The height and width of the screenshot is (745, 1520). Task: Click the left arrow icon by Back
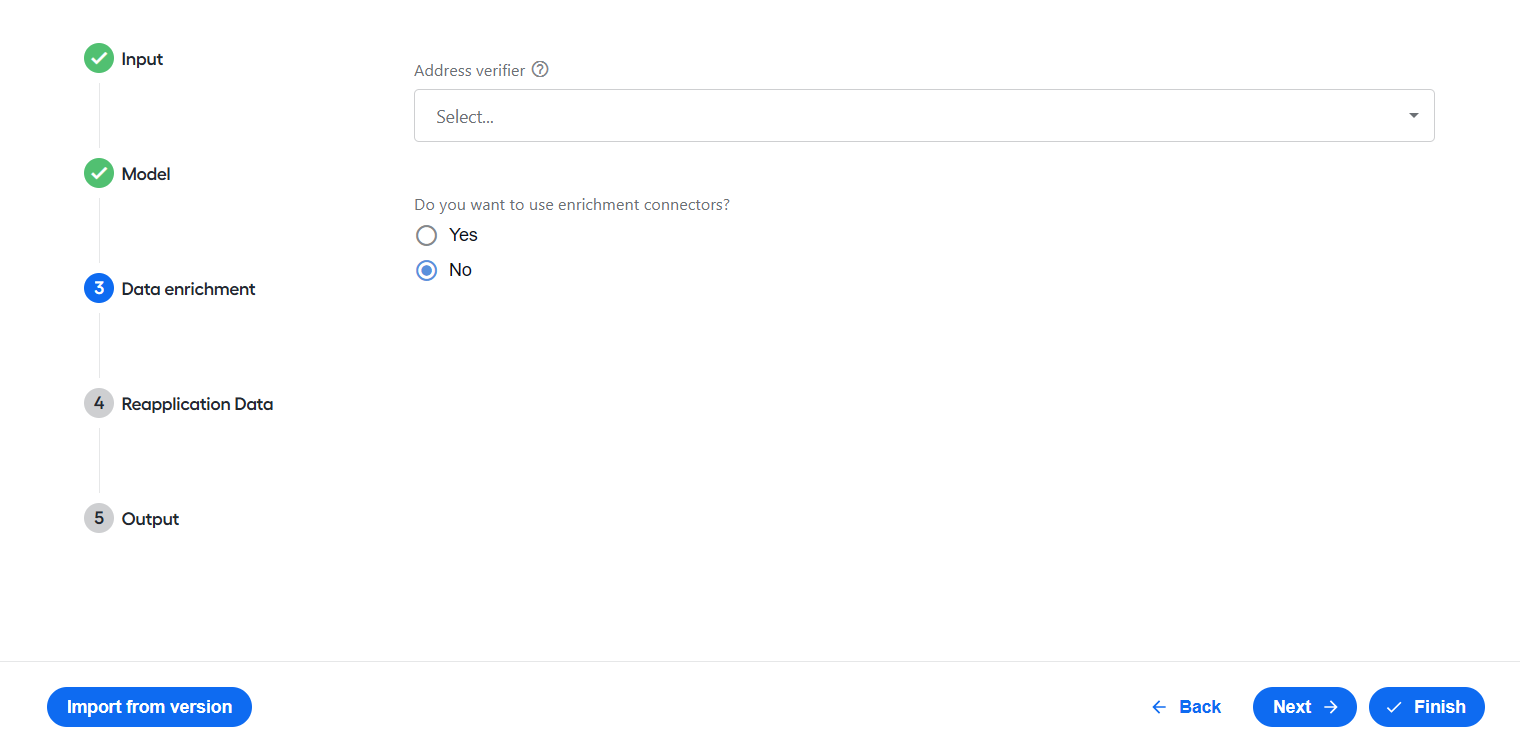pyautogui.click(x=1159, y=707)
